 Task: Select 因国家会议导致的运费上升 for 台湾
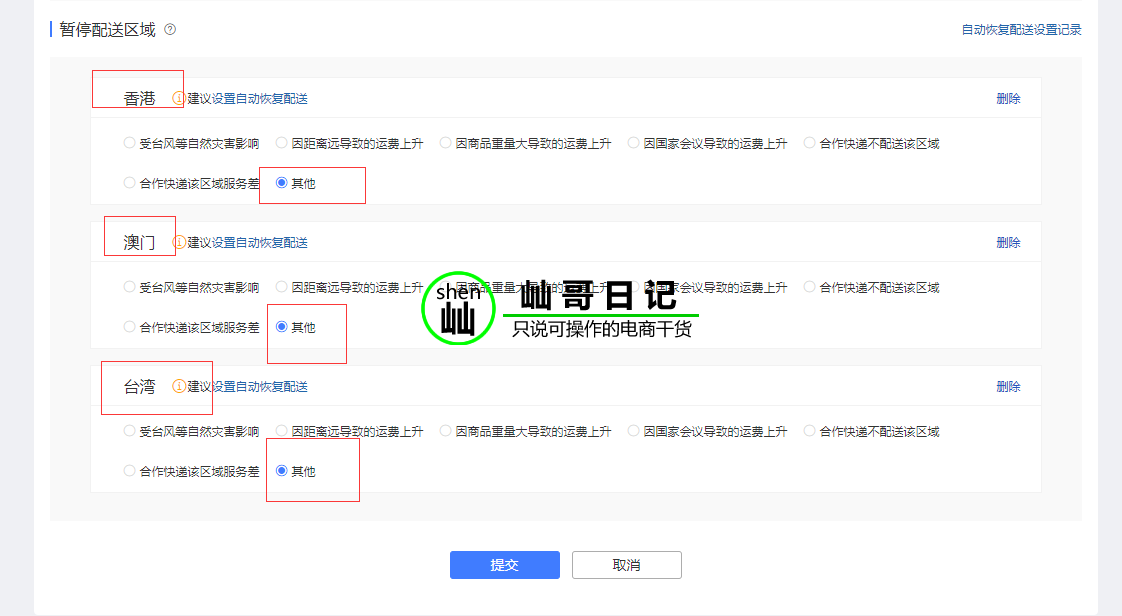633,431
